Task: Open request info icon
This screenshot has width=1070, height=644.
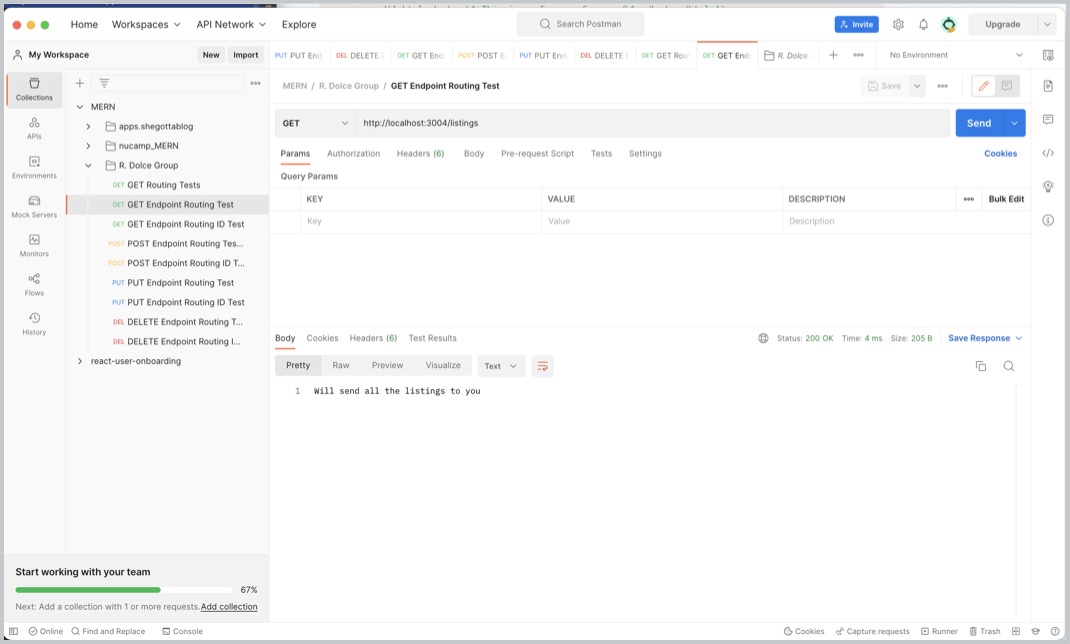Action: pos(1048,220)
